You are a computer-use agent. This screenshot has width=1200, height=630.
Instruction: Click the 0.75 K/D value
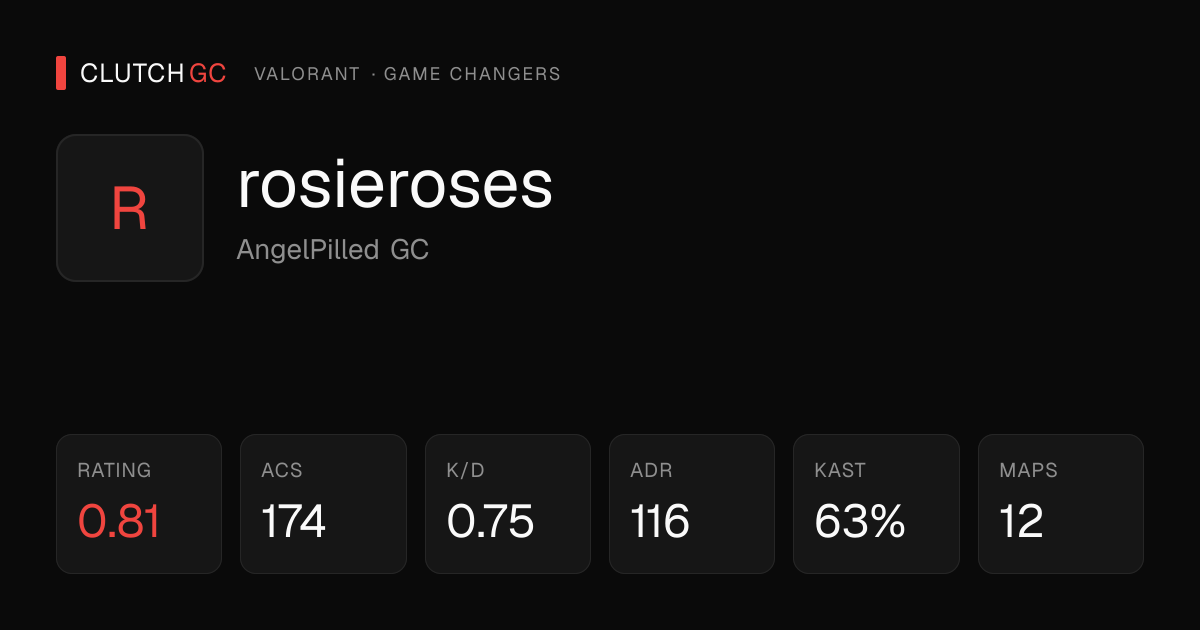490,521
